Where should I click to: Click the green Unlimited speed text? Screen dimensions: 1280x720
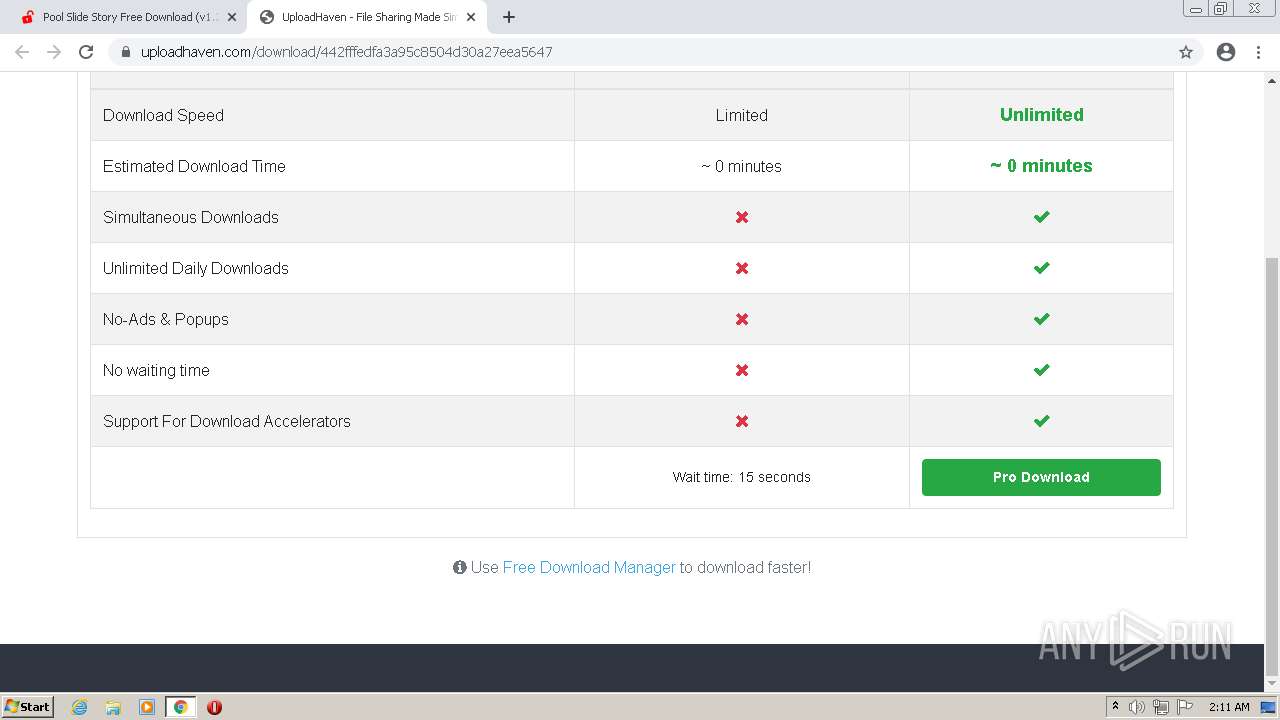[1041, 115]
